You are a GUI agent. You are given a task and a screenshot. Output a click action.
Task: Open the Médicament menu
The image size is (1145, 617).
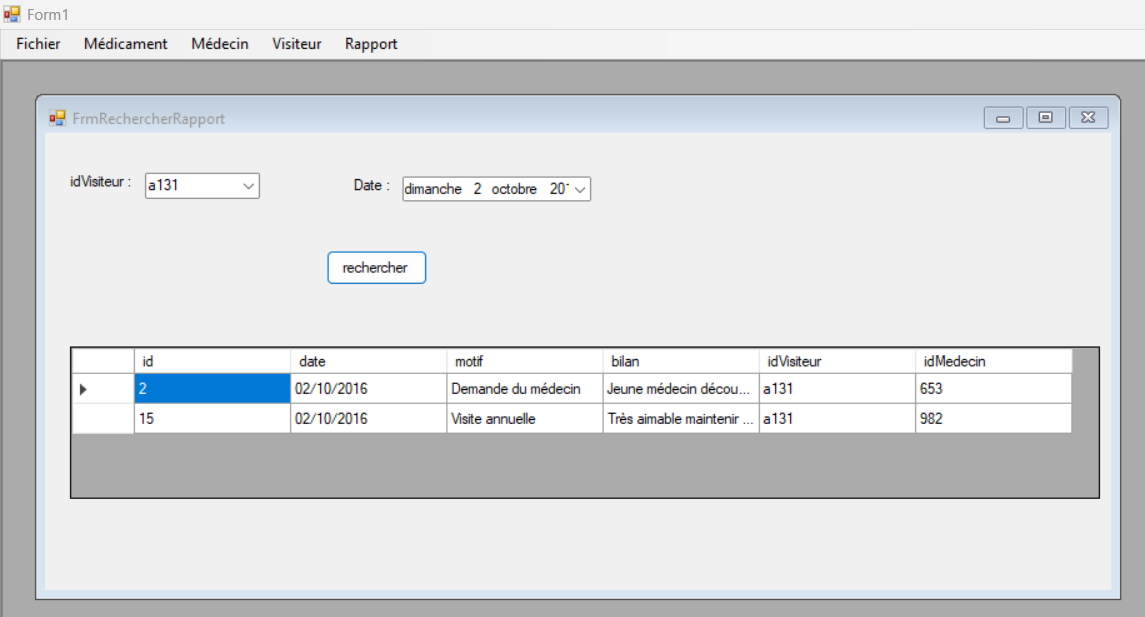(126, 44)
